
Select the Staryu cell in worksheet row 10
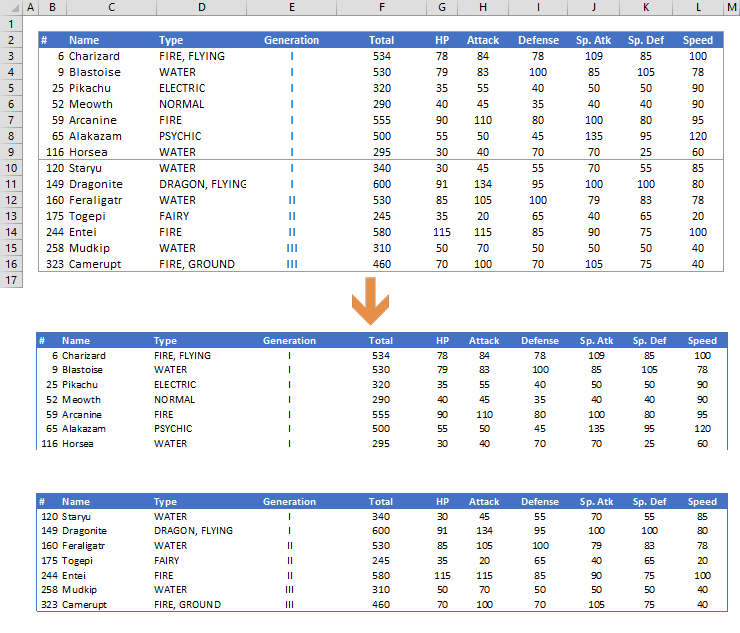pos(111,168)
